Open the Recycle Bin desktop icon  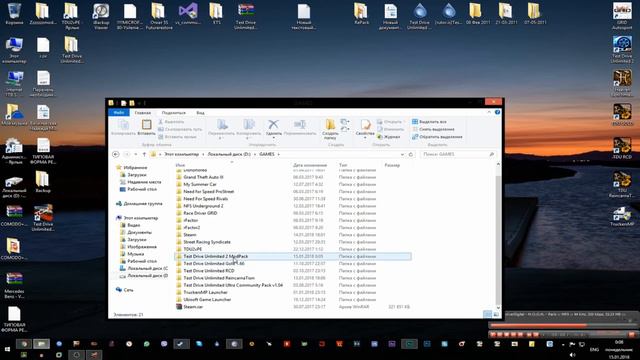pos(14,13)
